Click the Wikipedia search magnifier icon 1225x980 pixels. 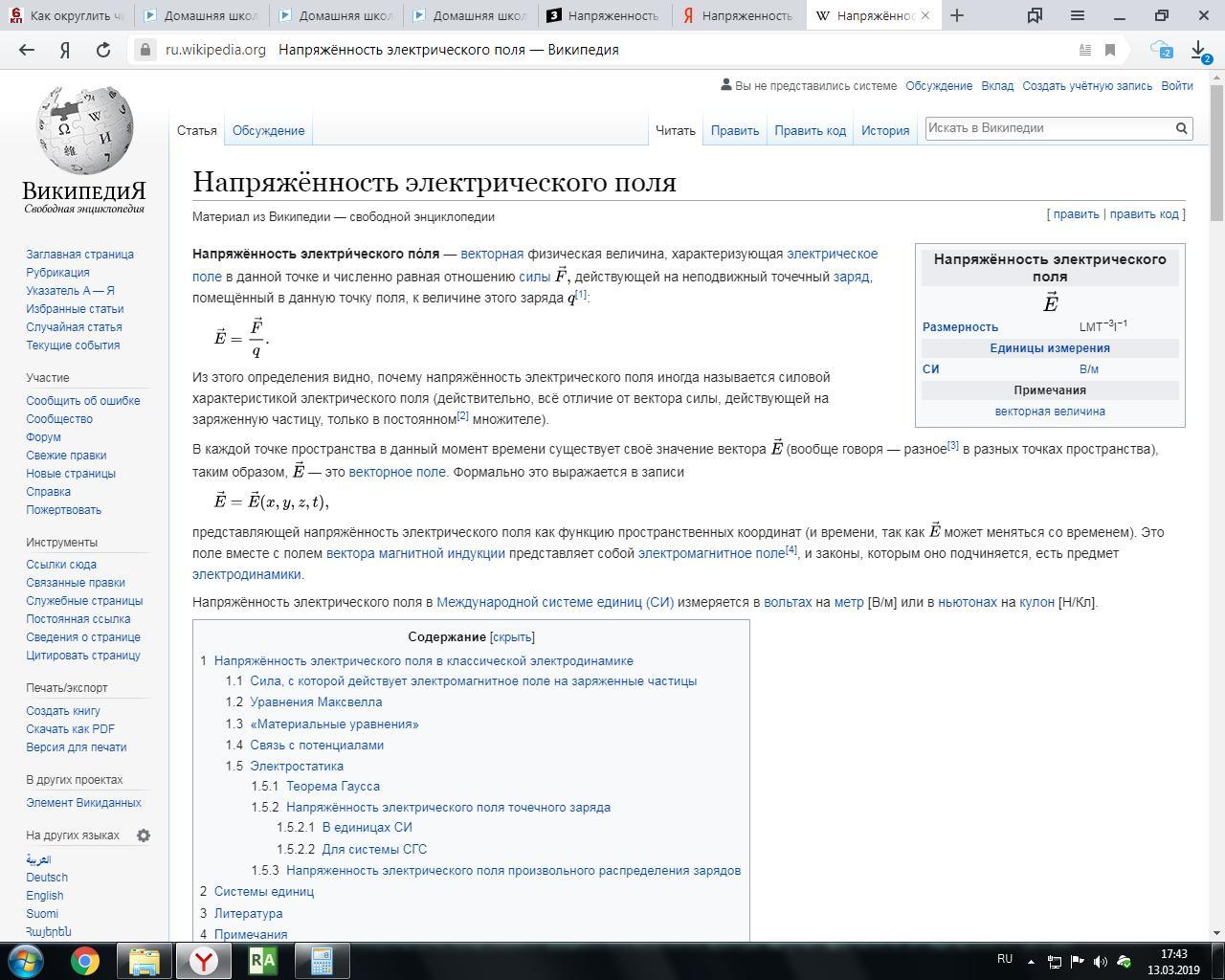[x=1182, y=128]
